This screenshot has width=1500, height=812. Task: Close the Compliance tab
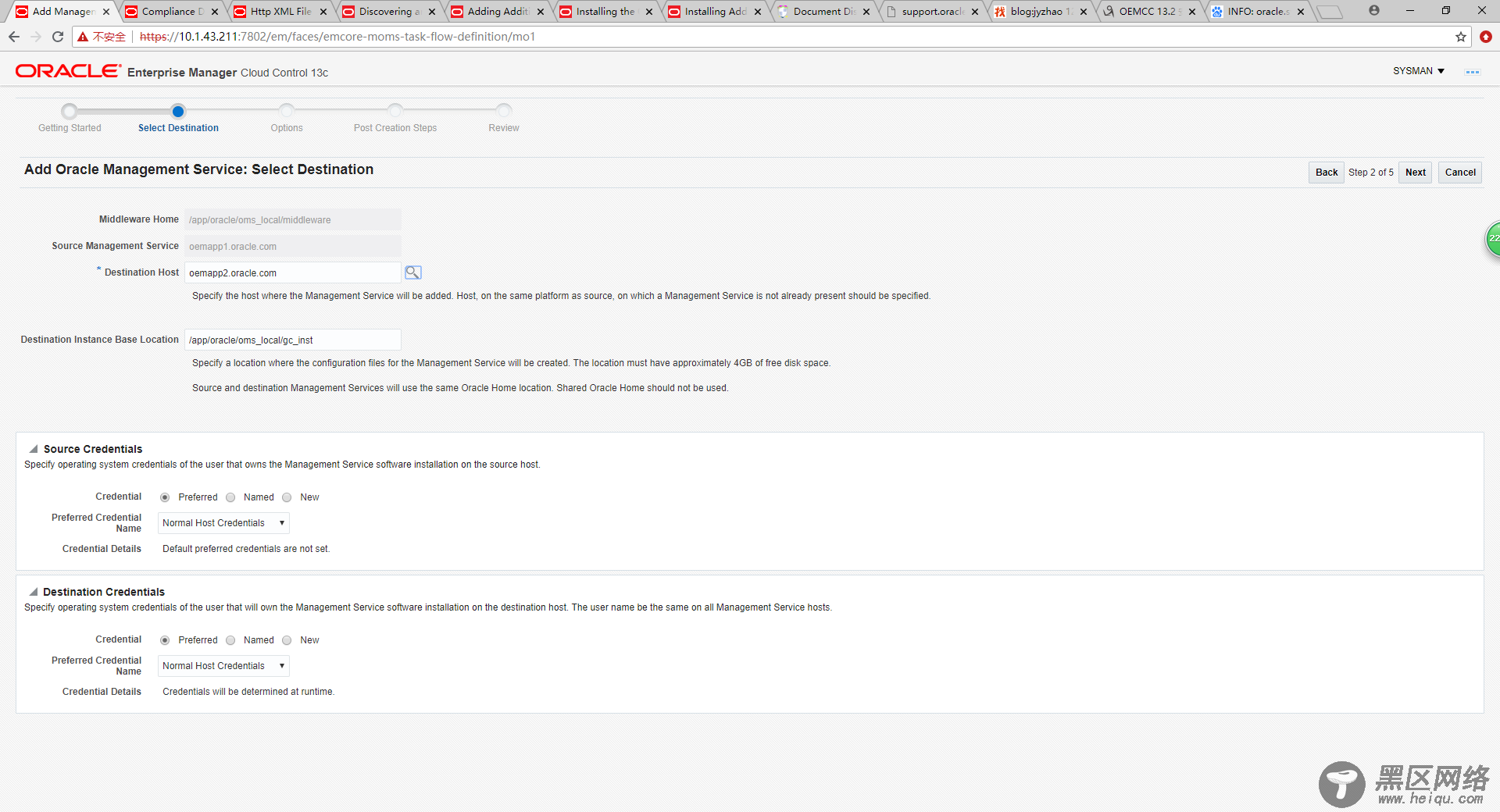(215, 12)
